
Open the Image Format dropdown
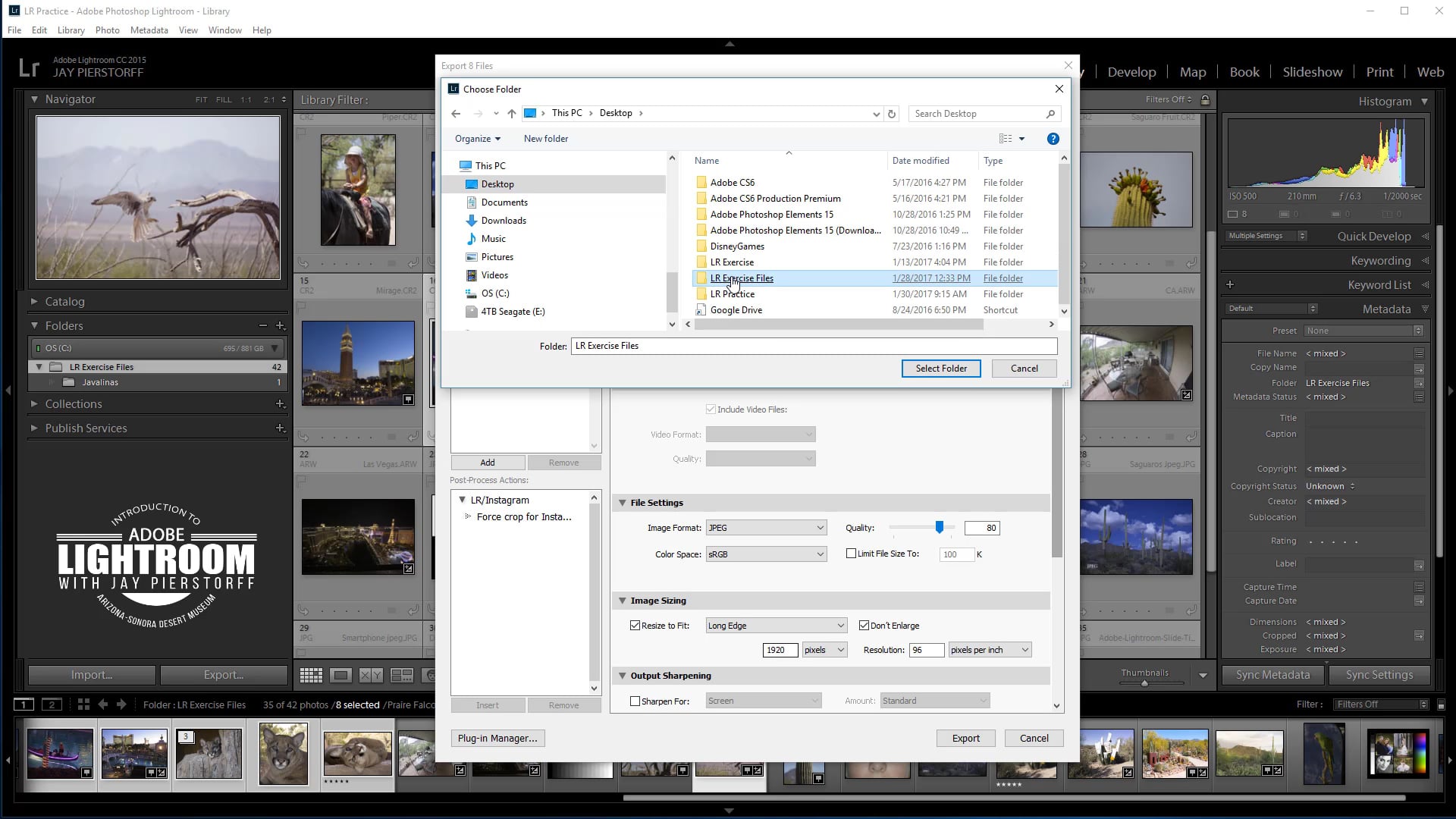pos(765,527)
